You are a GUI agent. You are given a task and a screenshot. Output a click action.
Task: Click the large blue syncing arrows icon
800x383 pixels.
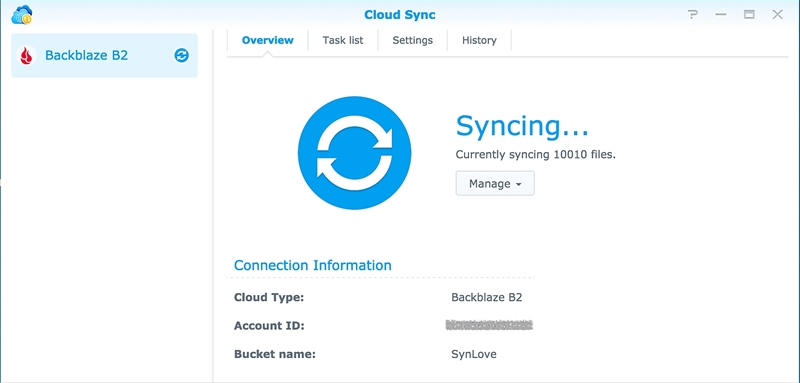pyautogui.click(x=354, y=152)
